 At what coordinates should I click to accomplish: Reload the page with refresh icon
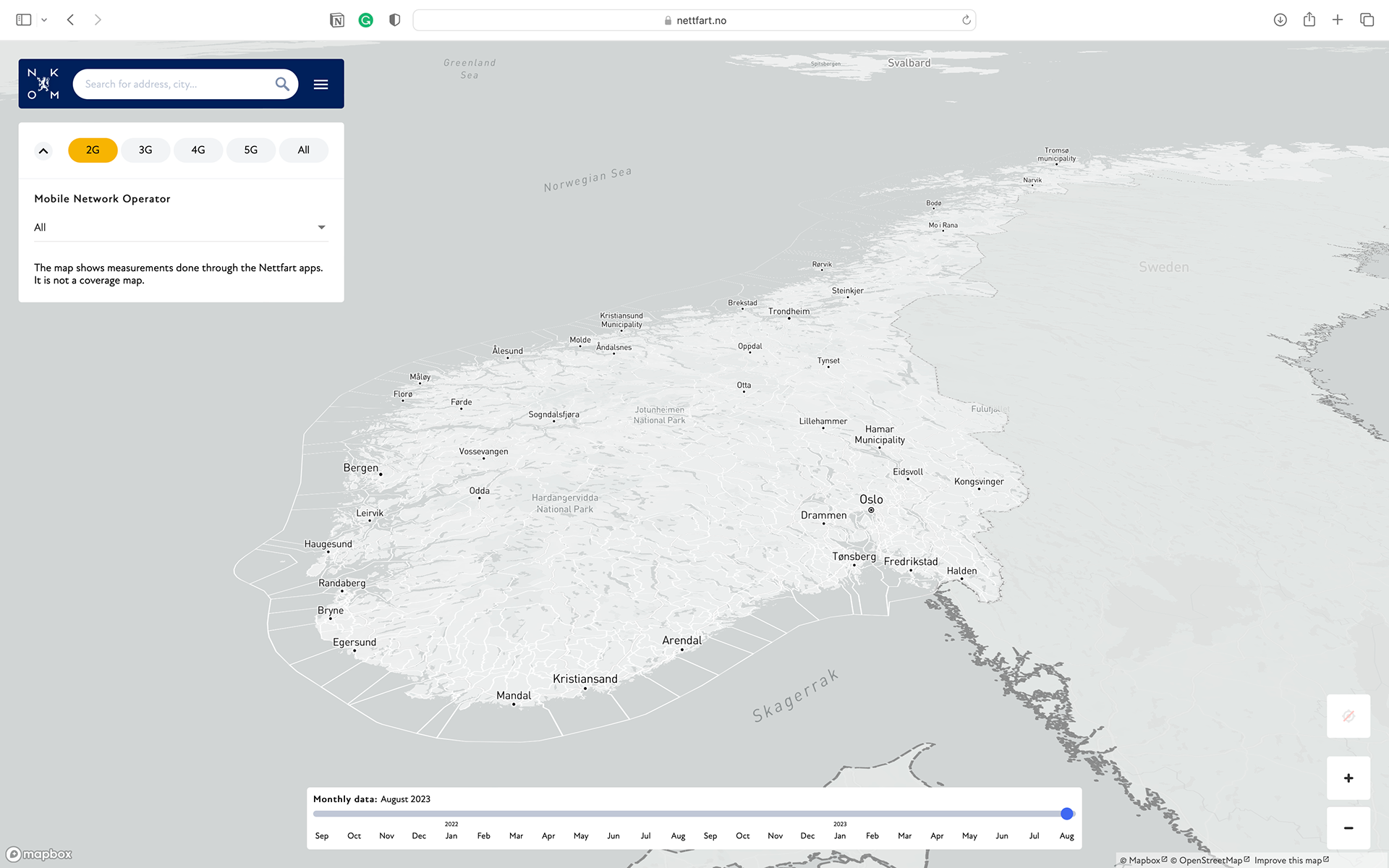coord(966,20)
